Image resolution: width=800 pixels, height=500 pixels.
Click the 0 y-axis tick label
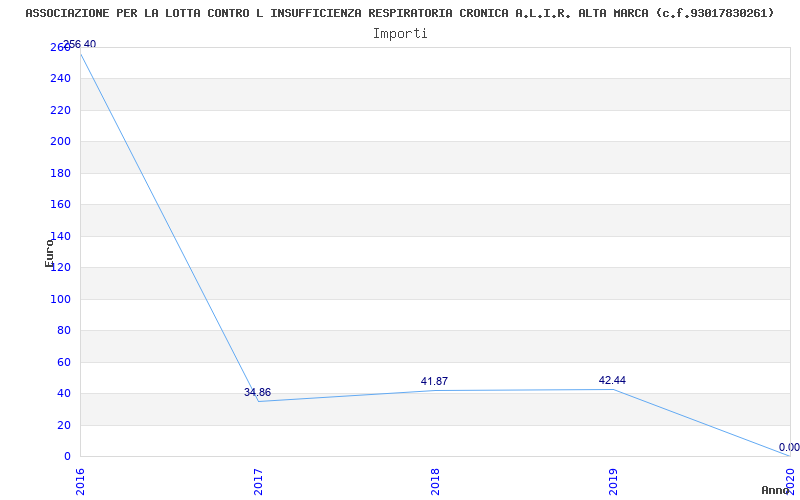point(67,457)
